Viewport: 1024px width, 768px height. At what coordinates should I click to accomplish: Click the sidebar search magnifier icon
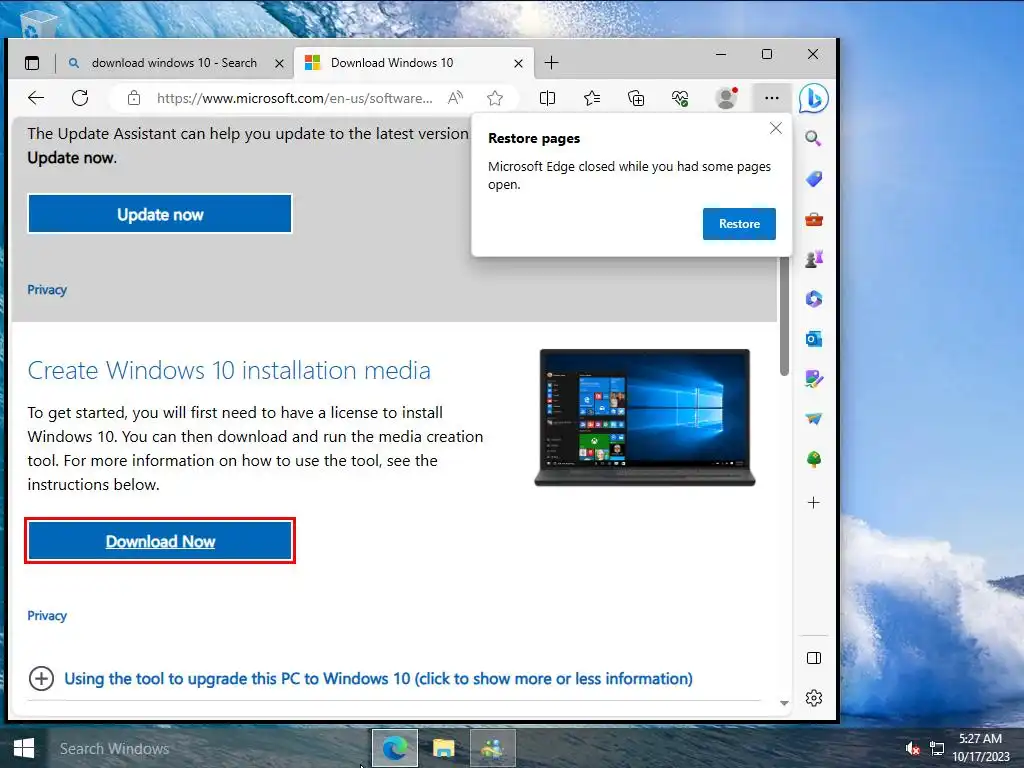point(813,138)
